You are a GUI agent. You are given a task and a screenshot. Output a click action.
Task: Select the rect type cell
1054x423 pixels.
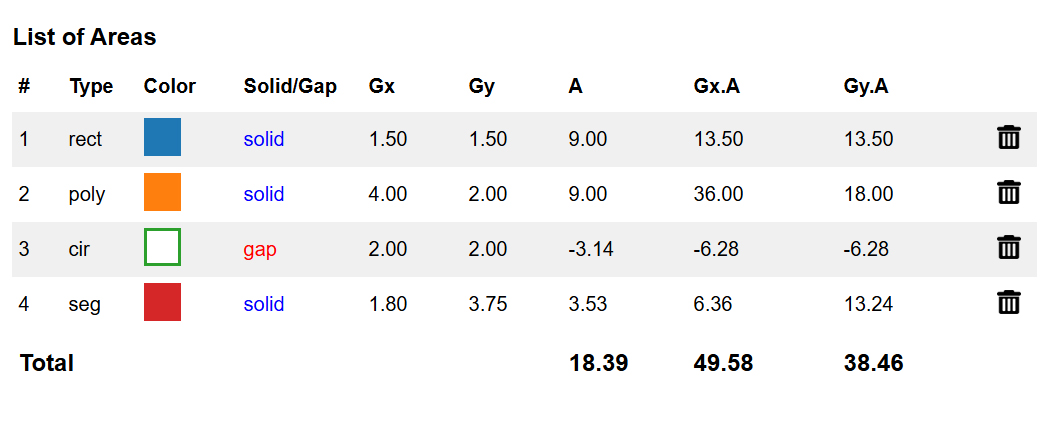pos(85,139)
